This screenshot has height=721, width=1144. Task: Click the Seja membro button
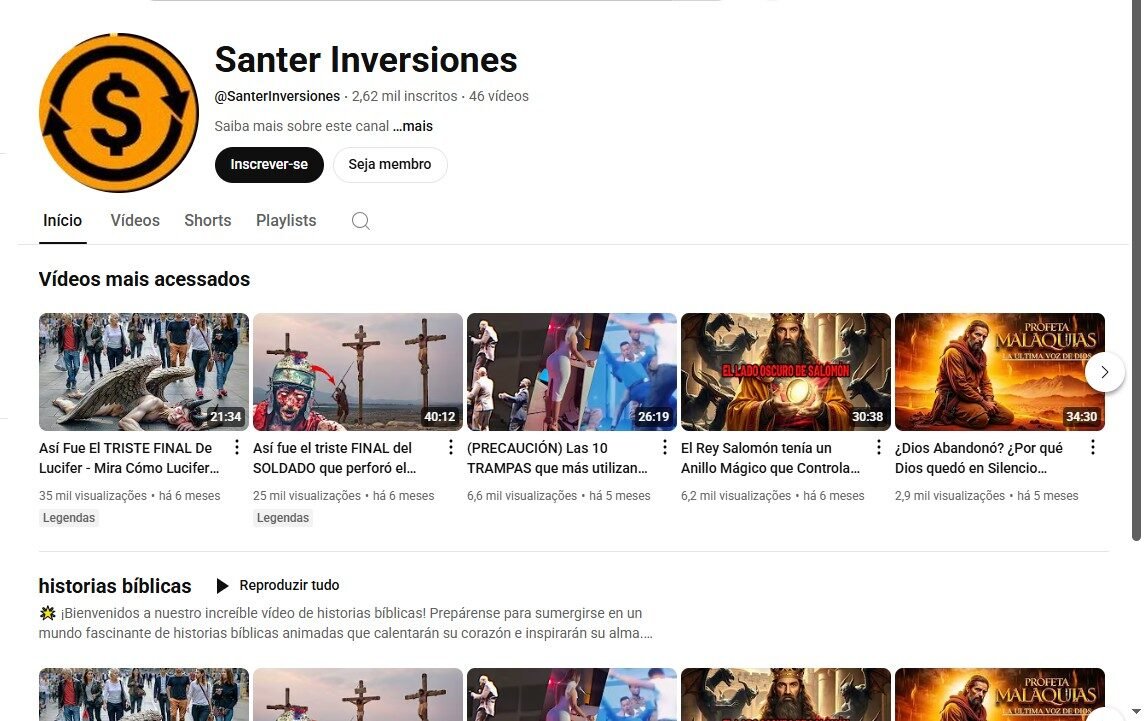point(390,164)
